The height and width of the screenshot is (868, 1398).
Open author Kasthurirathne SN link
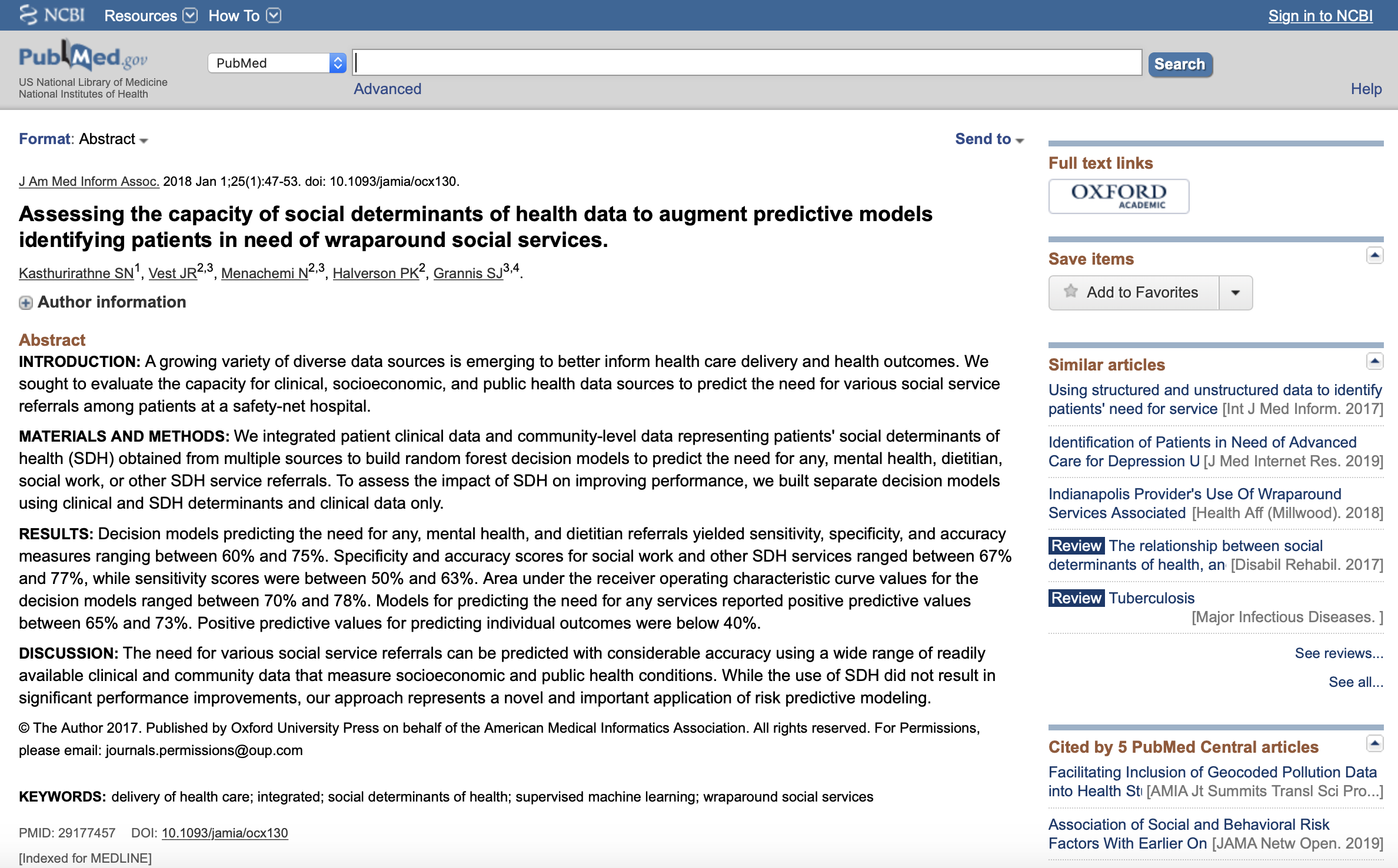point(76,273)
